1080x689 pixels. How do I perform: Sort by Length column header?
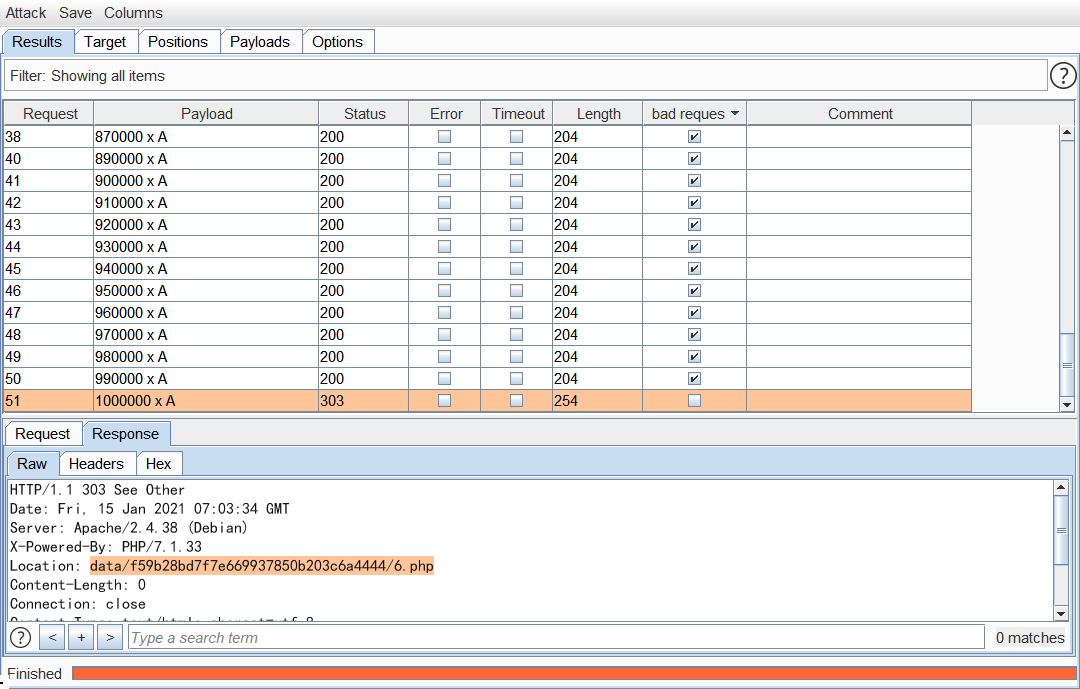(x=599, y=114)
